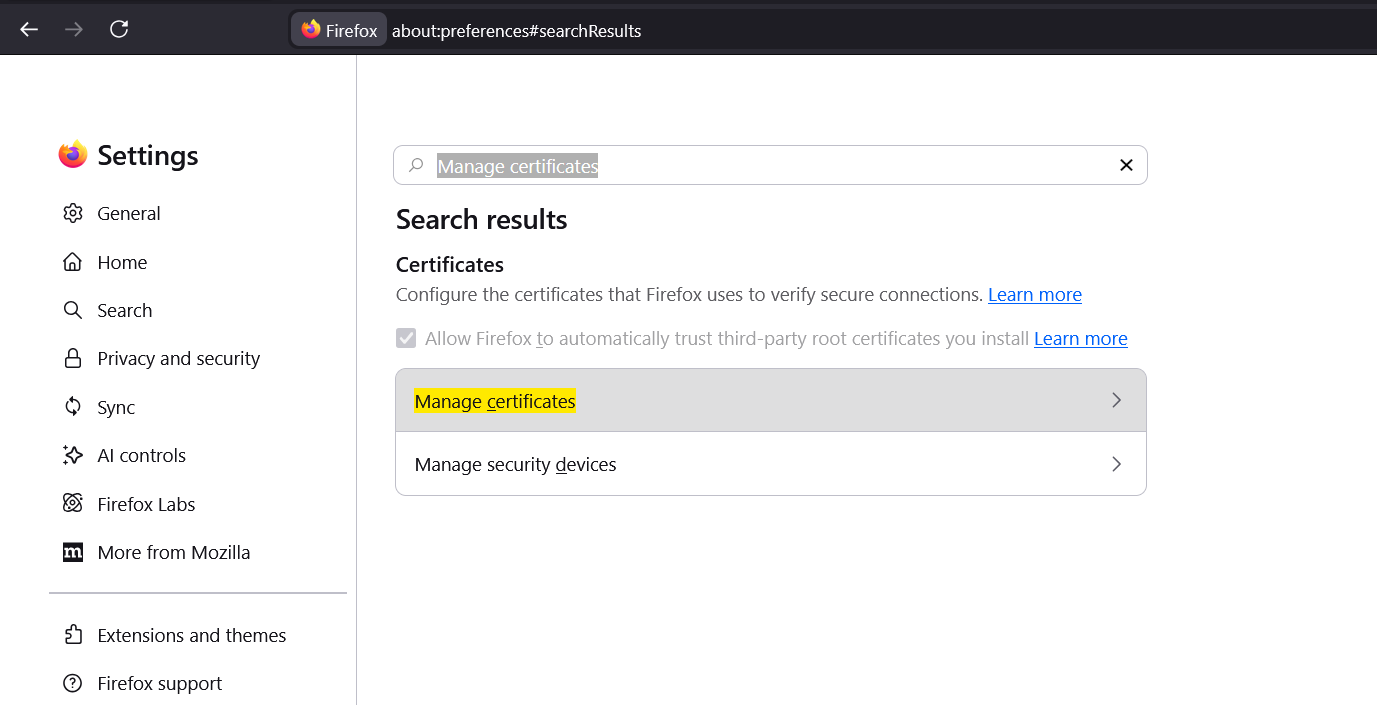This screenshot has width=1377, height=705.
Task: Click inside the settings search field
Action: 770,165
